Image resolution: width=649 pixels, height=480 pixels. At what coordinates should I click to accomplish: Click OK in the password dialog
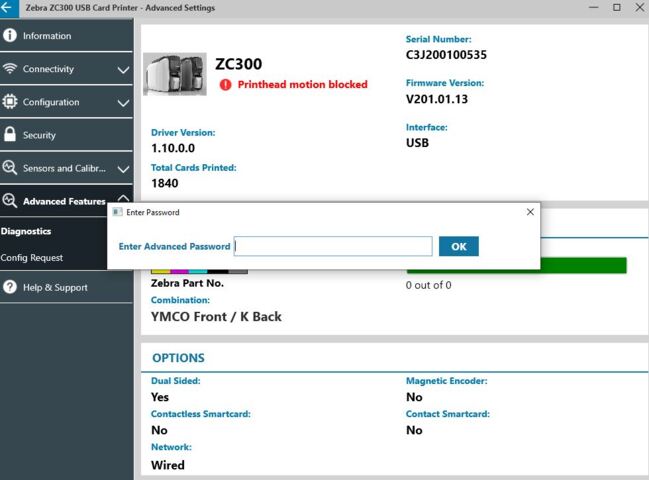tap(459, 246)
